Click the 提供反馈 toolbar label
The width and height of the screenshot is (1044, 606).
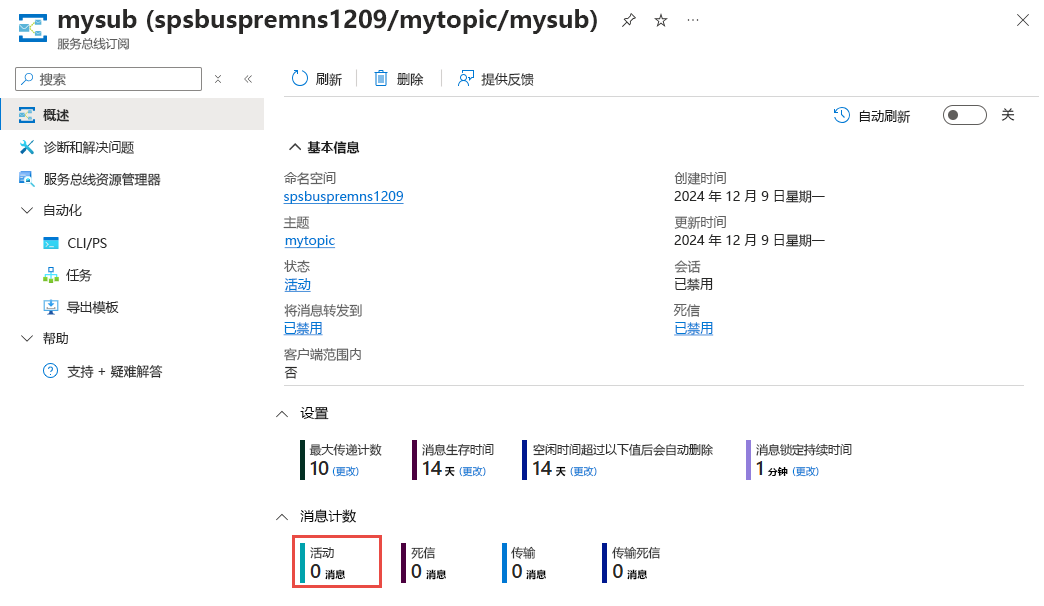pyautogui.click(x=507, y=79)
